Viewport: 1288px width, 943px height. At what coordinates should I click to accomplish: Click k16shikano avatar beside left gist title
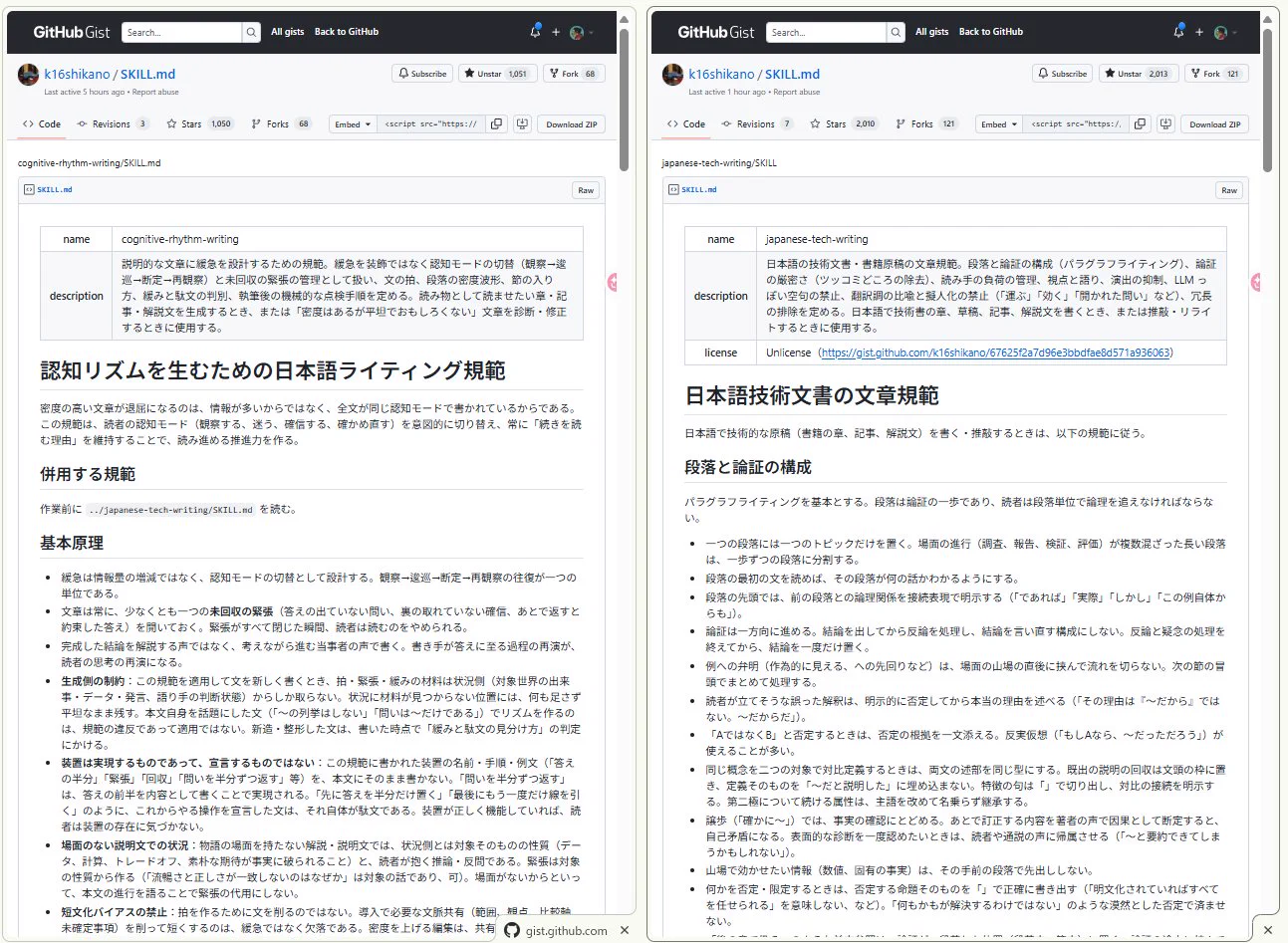click(x=29, y=75)
